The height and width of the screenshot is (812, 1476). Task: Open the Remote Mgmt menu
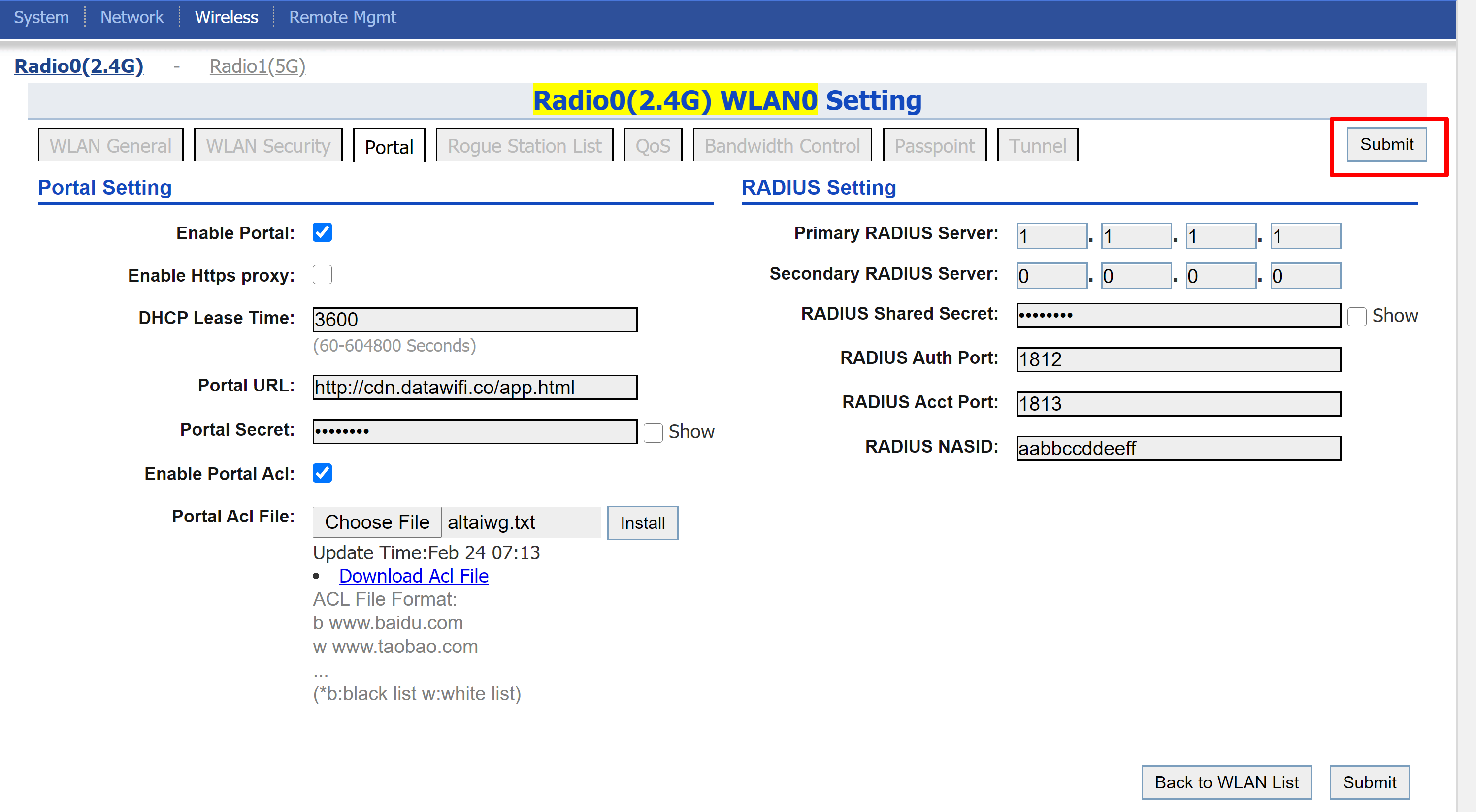click(x=342, y=17)
